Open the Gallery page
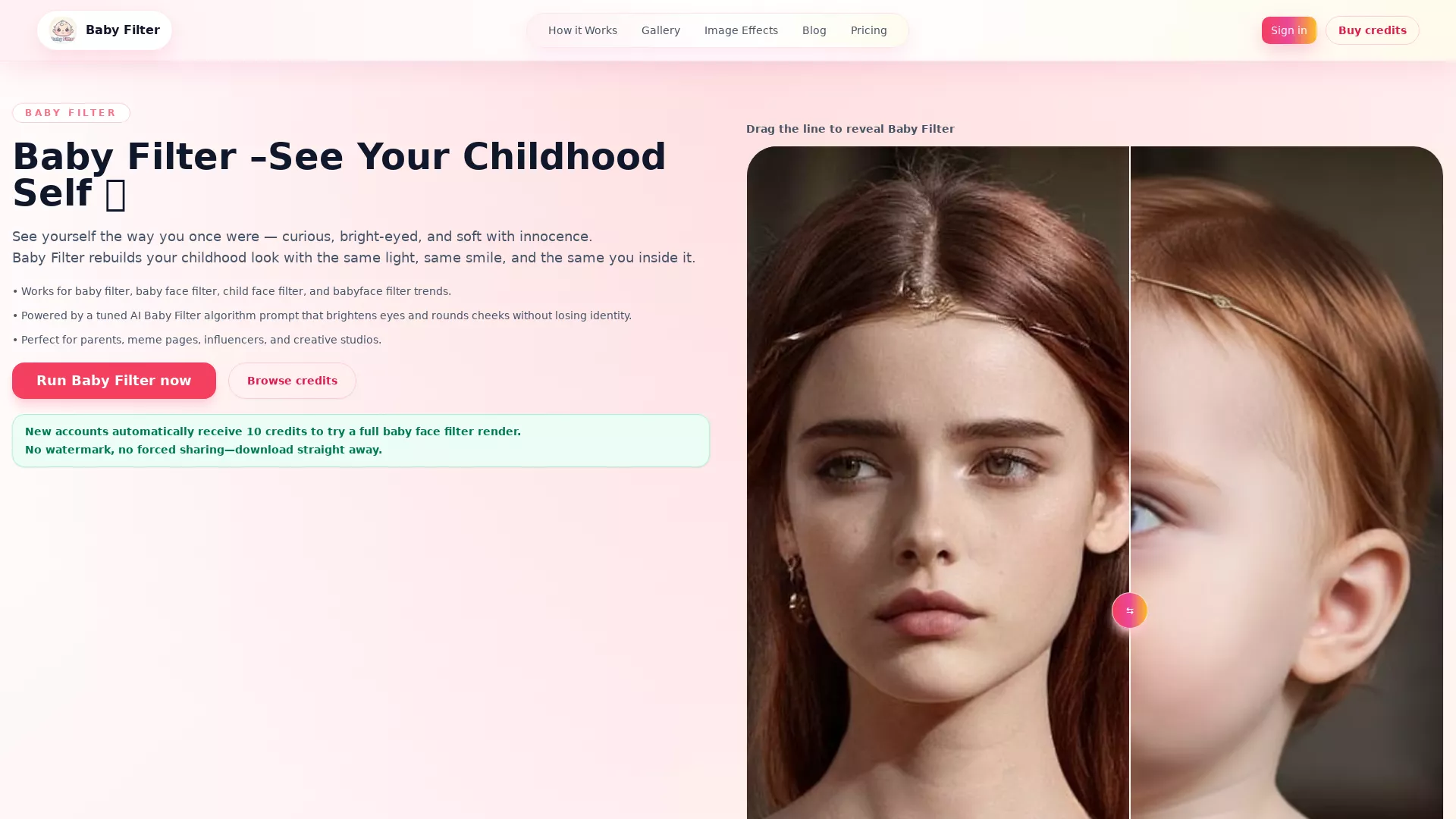The height and width of the screenshot is (819, 1456). (661, 30)
